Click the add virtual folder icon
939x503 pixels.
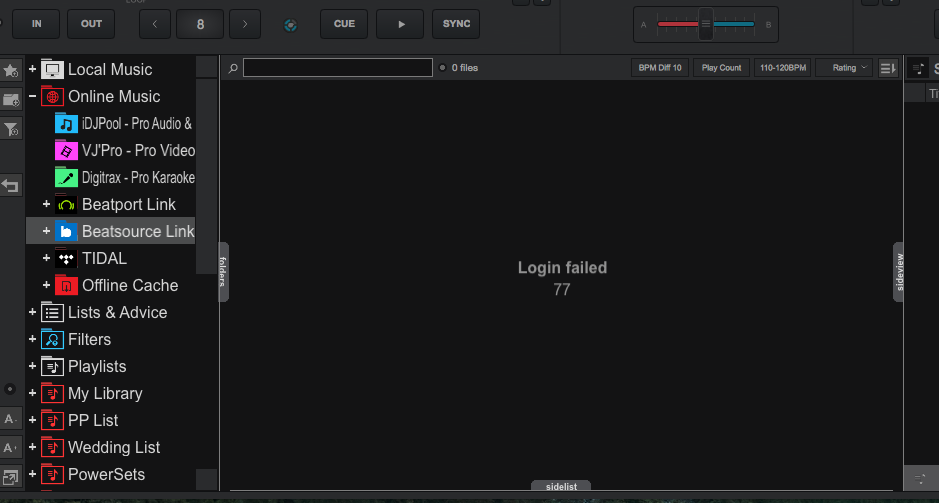11,99
